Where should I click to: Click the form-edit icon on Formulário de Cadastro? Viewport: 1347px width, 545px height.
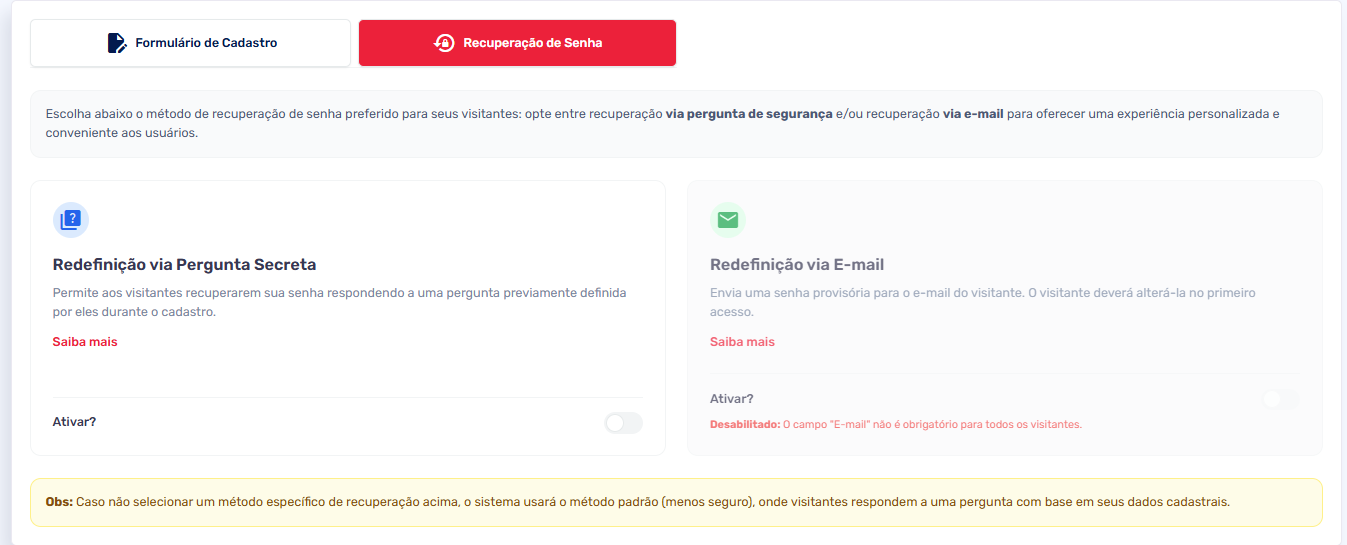click(x=117, y=43)
